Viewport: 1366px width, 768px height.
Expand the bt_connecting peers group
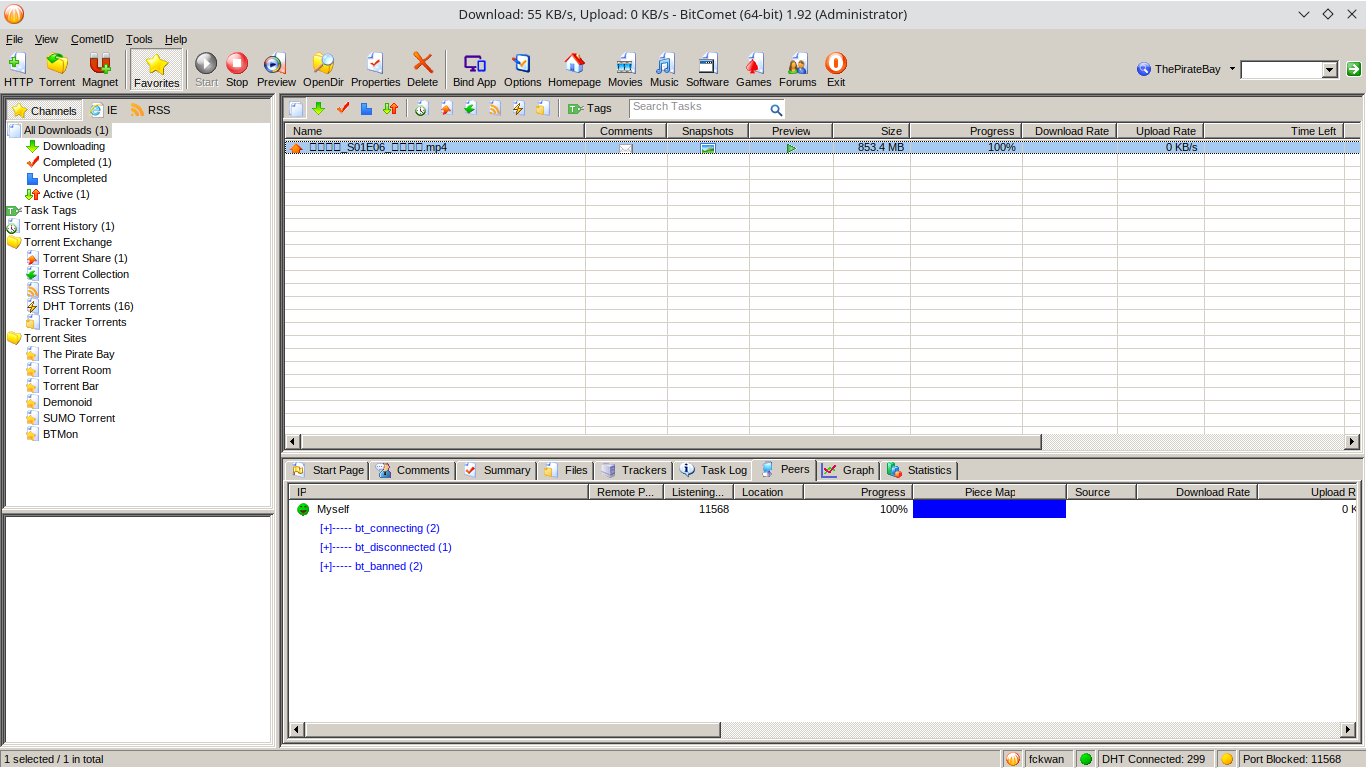point(324,528)
